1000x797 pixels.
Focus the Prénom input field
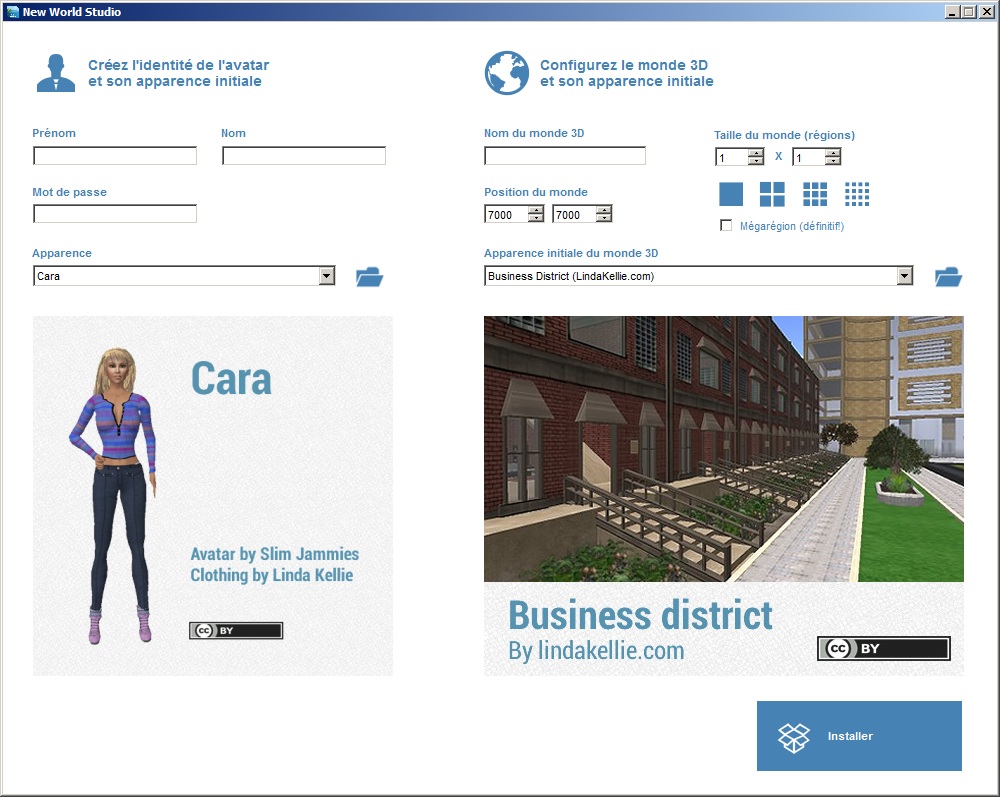click(x=115, y=156)
